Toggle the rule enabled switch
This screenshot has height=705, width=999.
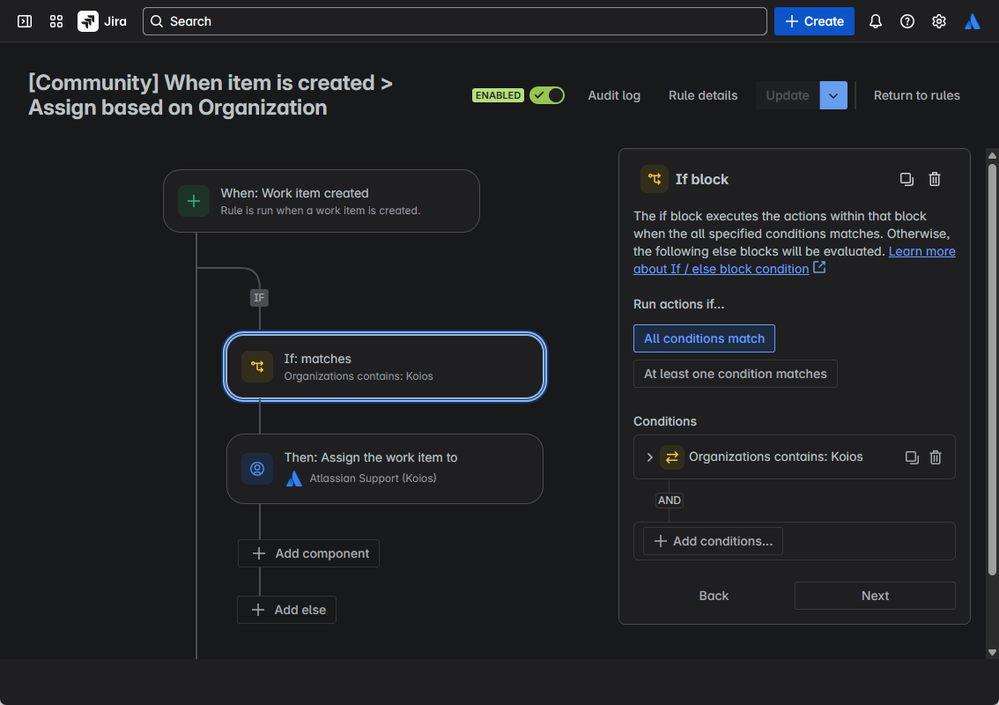click(x=547, y=96)
